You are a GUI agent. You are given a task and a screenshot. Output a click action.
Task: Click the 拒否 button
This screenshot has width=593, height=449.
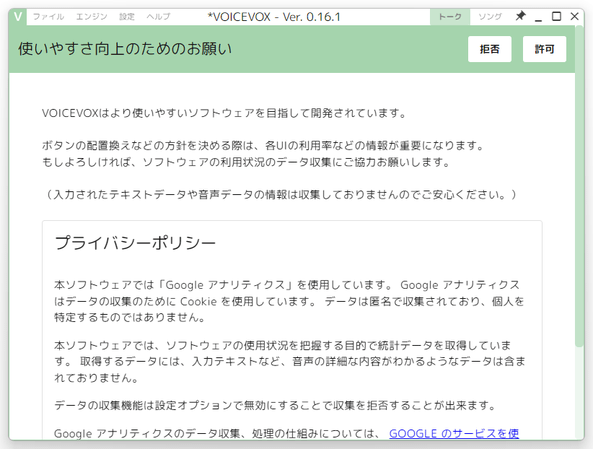(490, 49)
